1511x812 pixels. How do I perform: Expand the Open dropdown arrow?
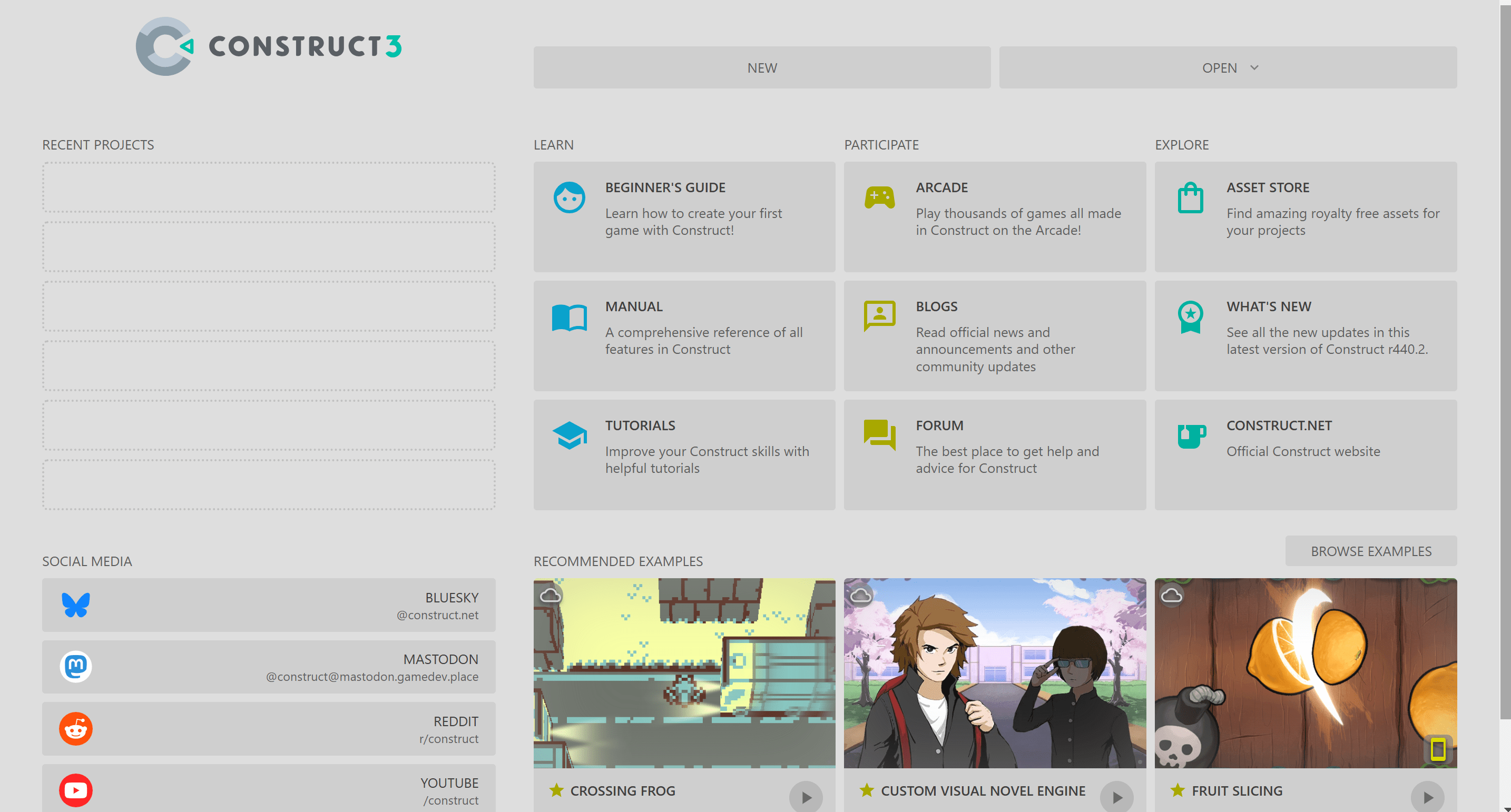click(x=1254, y=67)
